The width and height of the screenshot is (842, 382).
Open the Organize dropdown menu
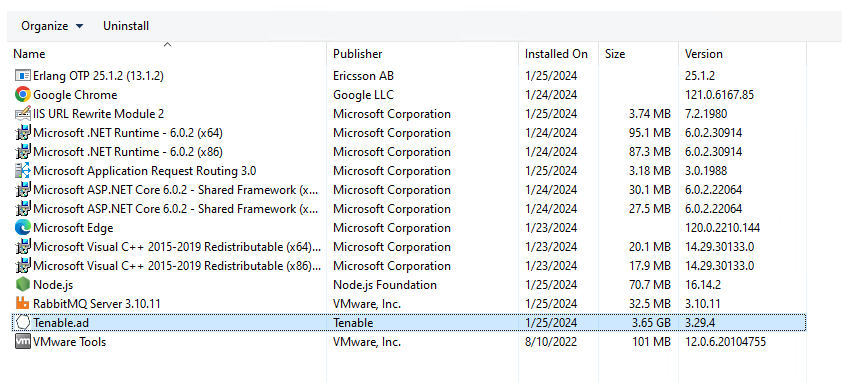(x=52, y=26)
